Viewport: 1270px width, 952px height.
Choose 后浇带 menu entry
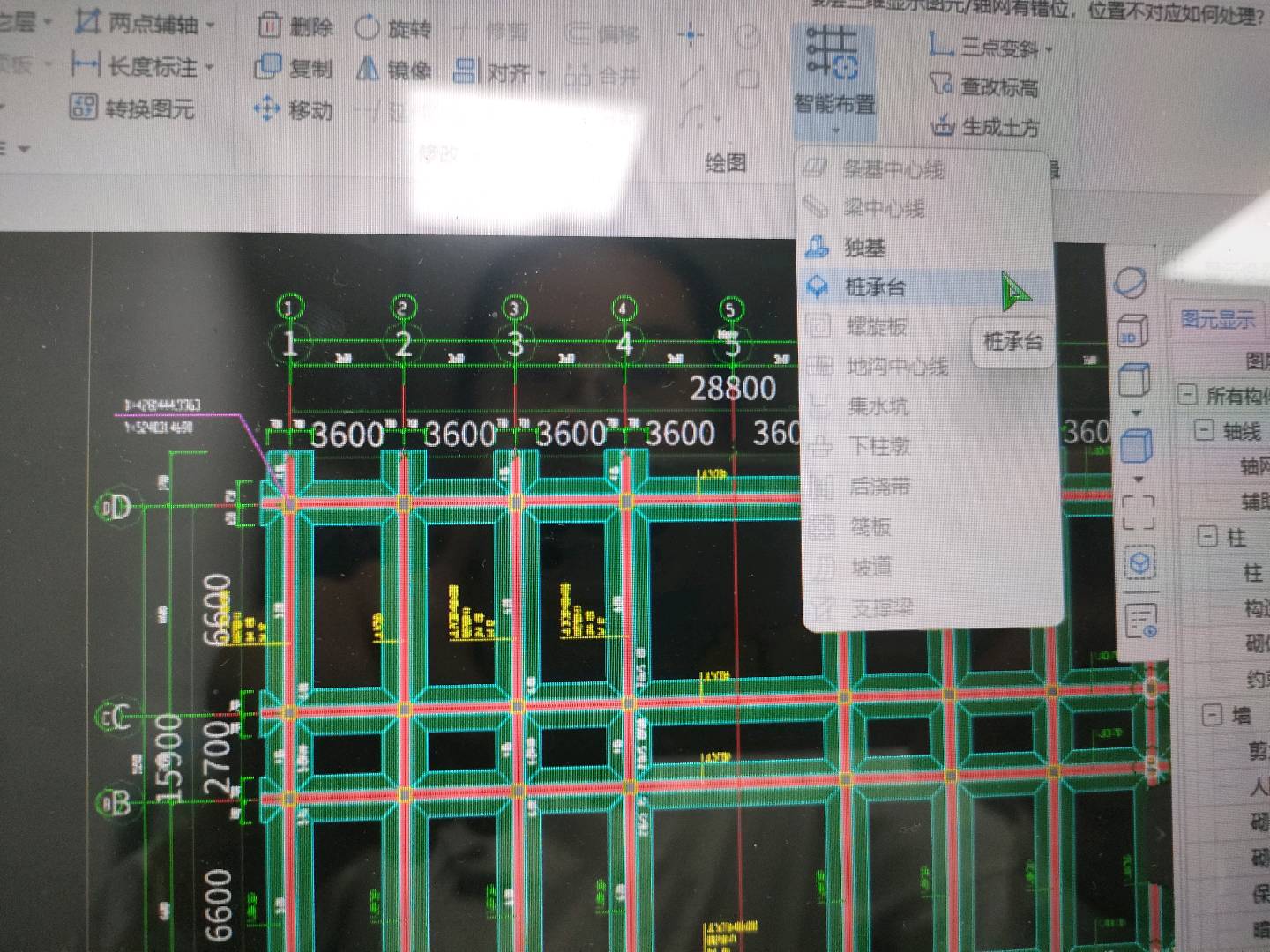tap(931, 486)
